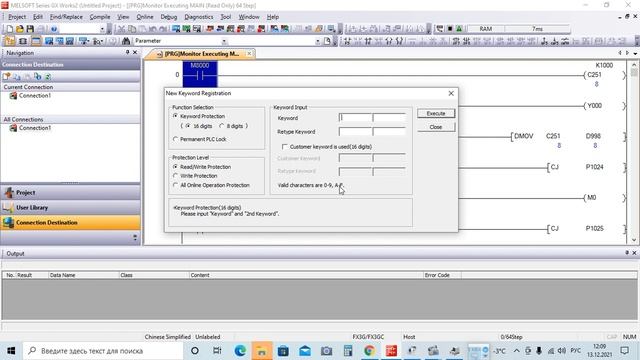The width and height of the screenshot is (640, 360).
Task: Select the M8000 contact in ladder
Action: (x=200, y=74)
